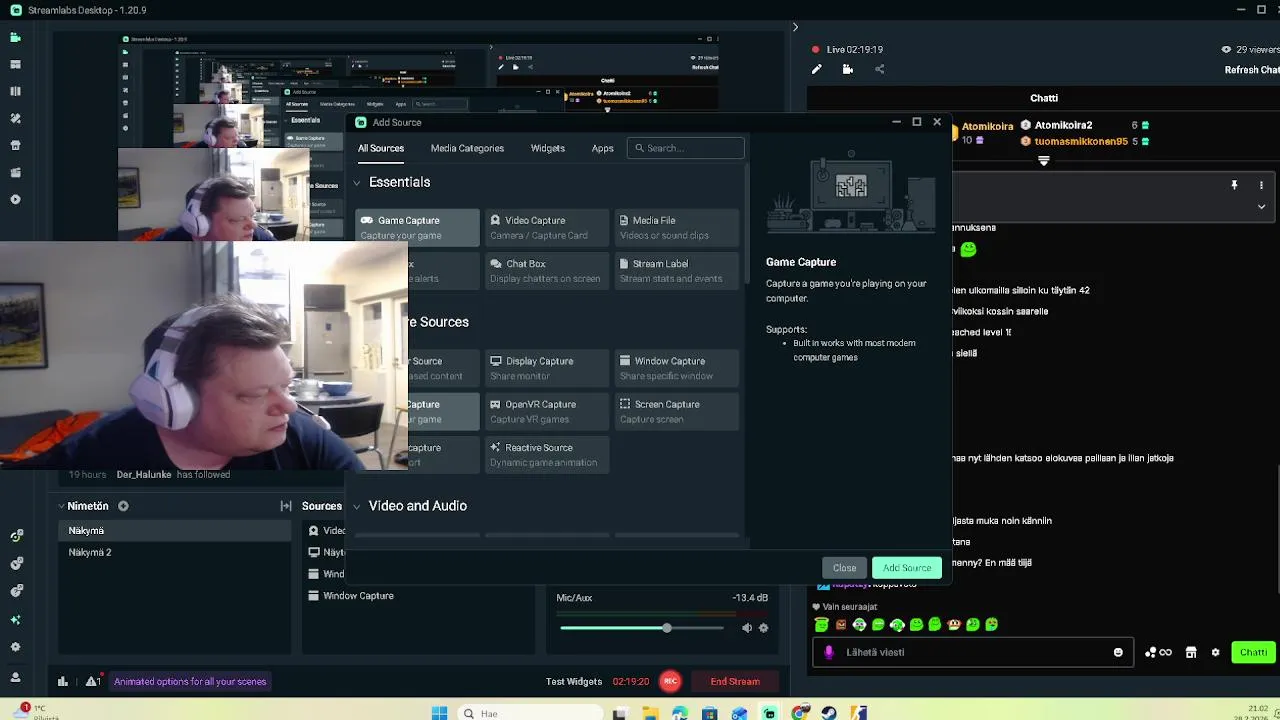Open the Mic/Aux settings gear
Viewport: 1280px width, 720px height.
click(764, 628)
